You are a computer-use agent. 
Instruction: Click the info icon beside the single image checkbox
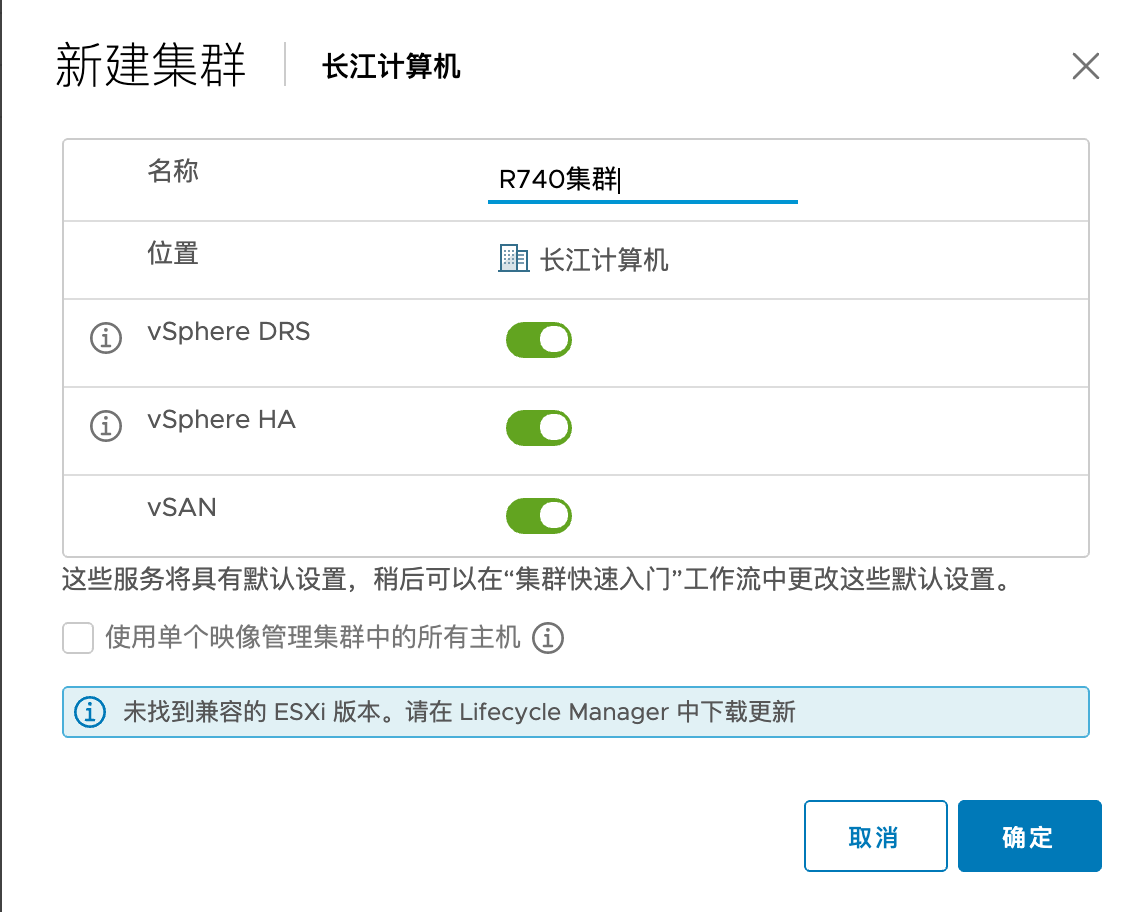coord(548,637)
